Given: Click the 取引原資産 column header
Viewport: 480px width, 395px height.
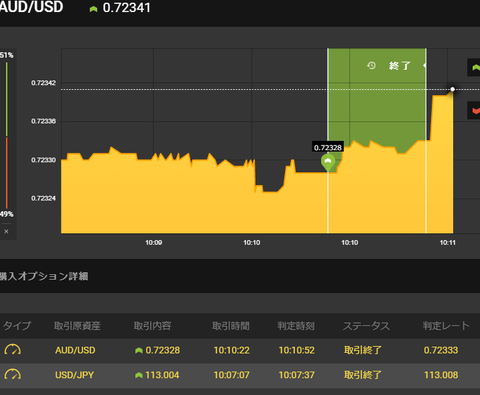Looking at the screenshot, I should tap(77, 326).
